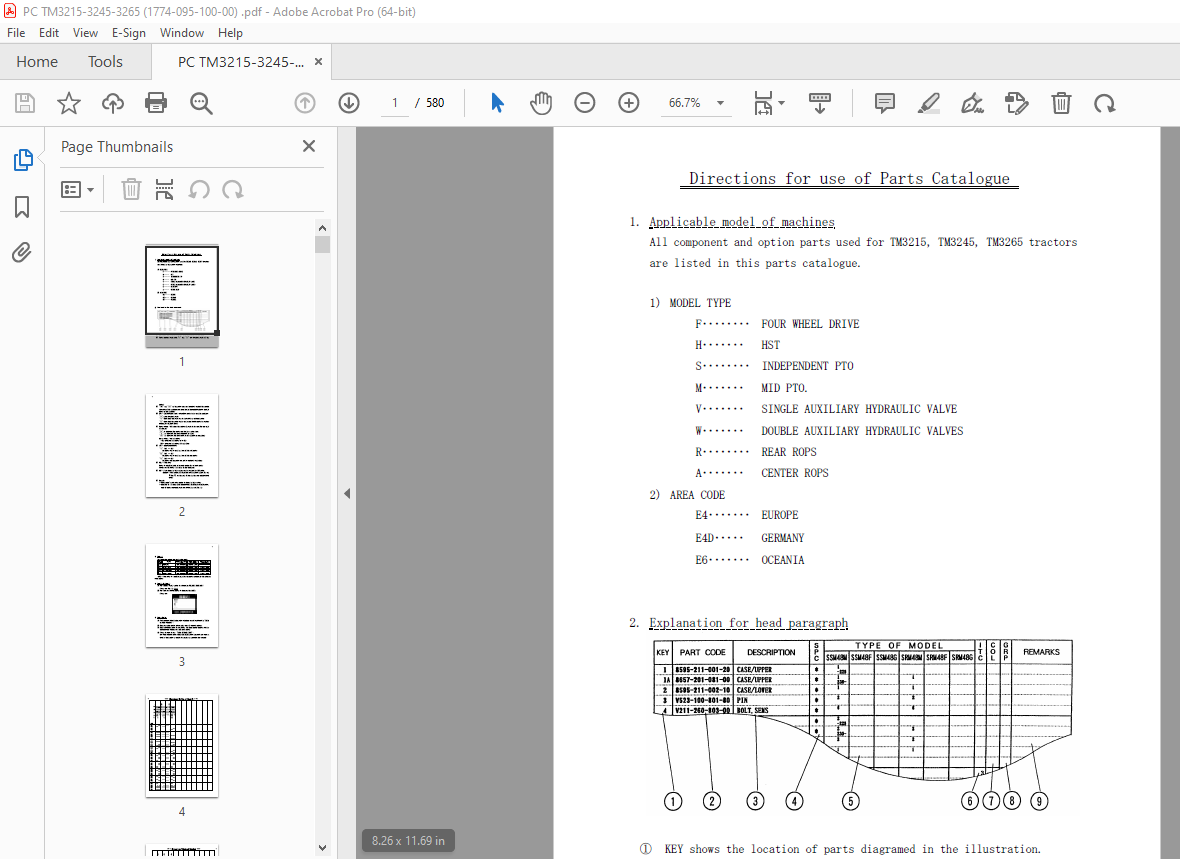Open the Page Thumbnails sidebar icon

tap(23, 160)
